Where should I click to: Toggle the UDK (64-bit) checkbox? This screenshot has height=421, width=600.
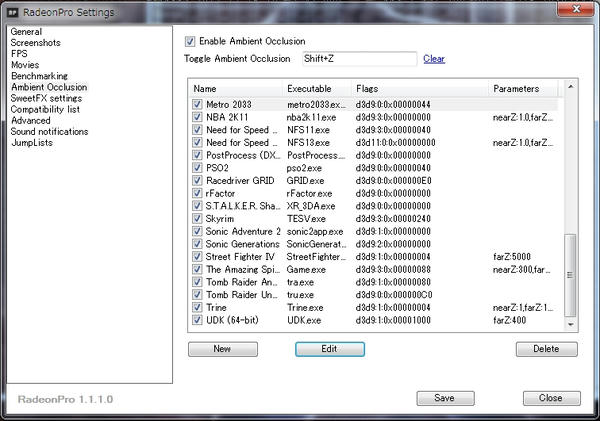pos(197,320)
